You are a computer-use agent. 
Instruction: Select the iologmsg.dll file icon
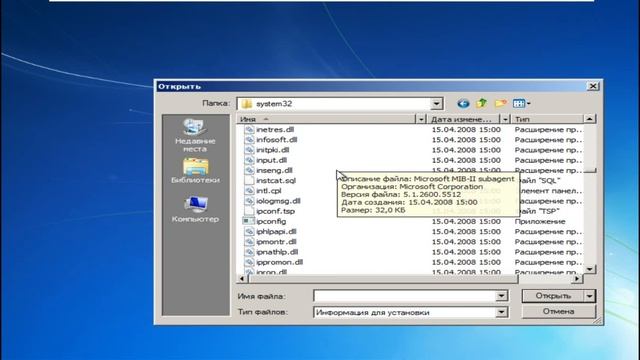coord(249,201)
